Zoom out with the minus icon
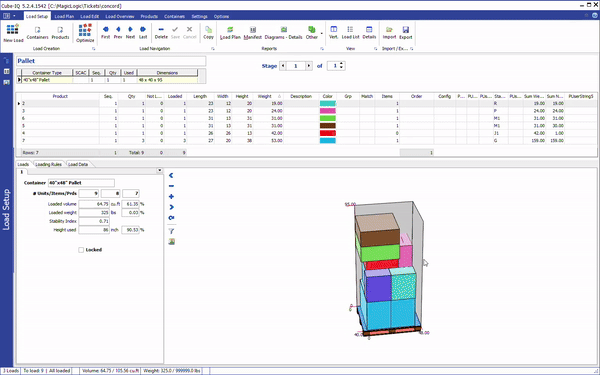This screenshot has width=600, height=375. (171, 186)
